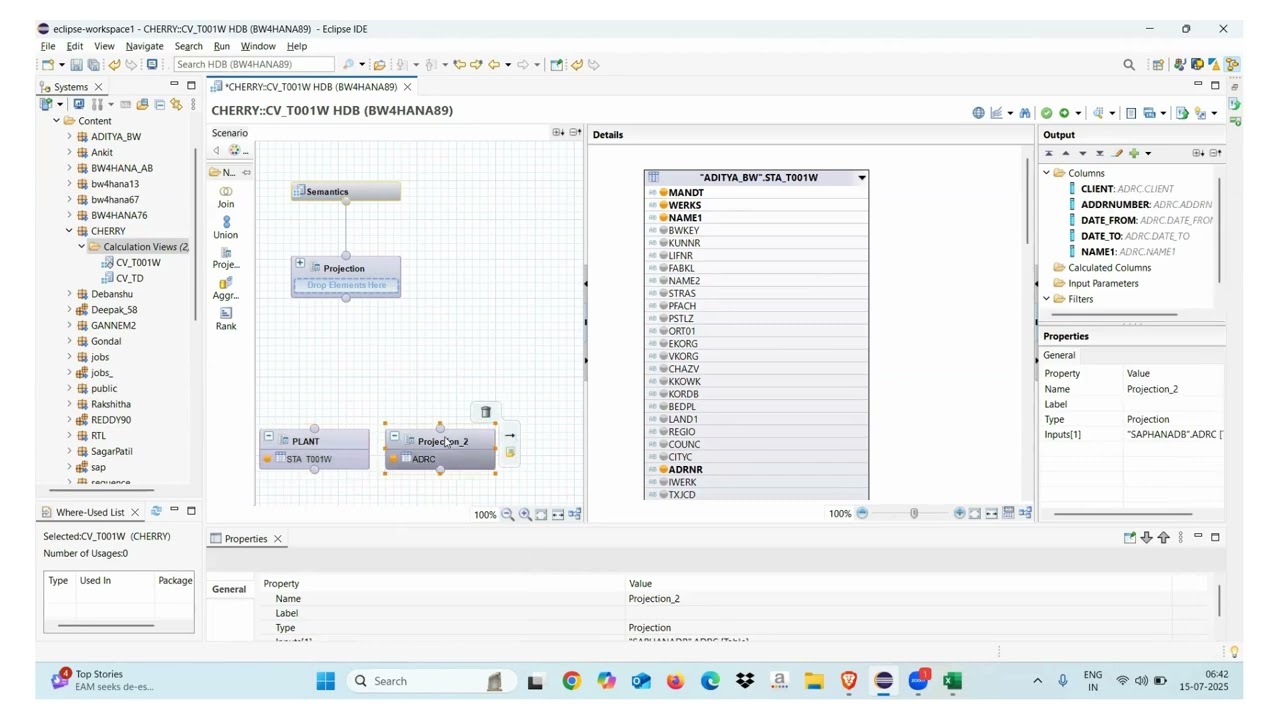Switch to the CHERRY::CV_T001W editor tab
The image size is (1280, 720).
pyautogui.click(x=311, y=87)
